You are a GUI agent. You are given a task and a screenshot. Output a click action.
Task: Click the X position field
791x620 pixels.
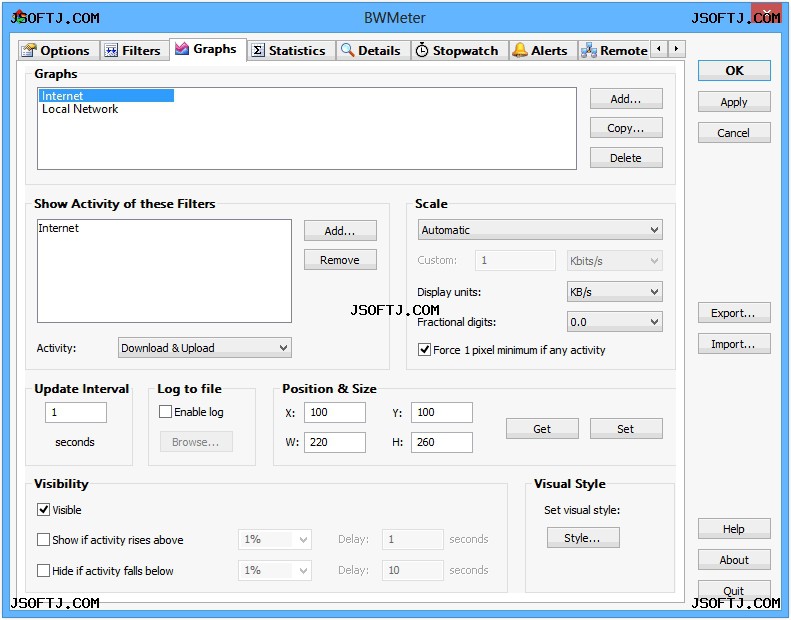(335, 412)
